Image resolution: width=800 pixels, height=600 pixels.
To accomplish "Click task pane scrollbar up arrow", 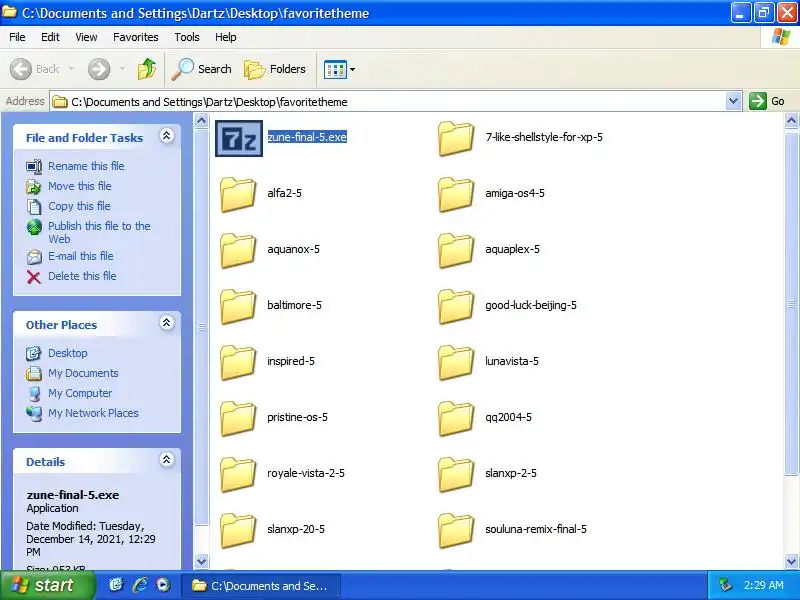I will [202, 121].
